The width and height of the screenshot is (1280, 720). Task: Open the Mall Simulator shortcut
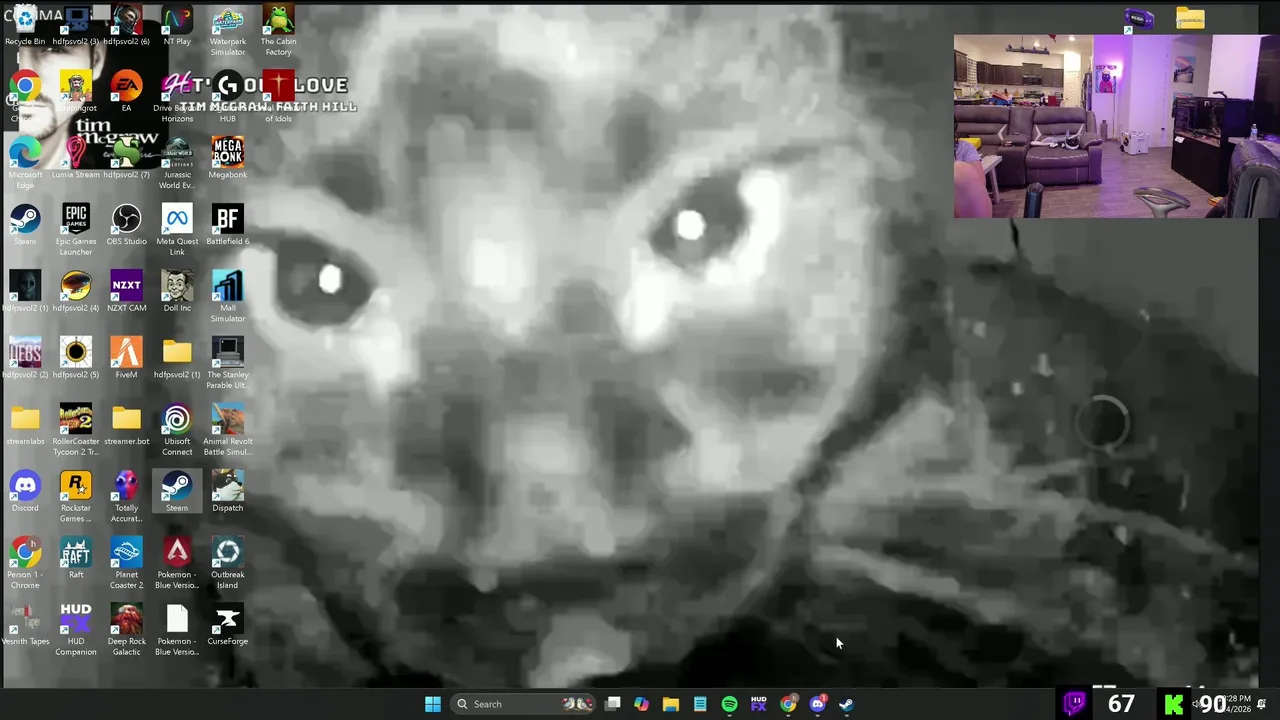point(228,297)
